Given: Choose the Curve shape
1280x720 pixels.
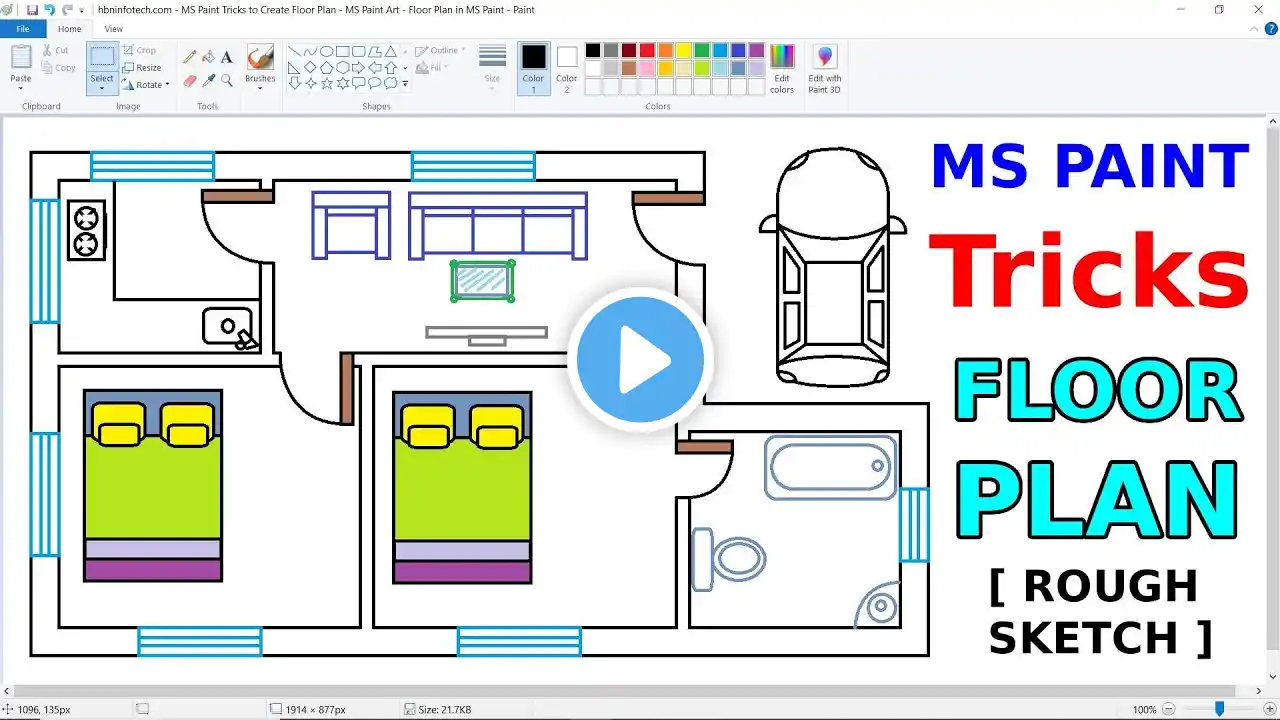Looking at the screenshot, I should click(310, 51).
